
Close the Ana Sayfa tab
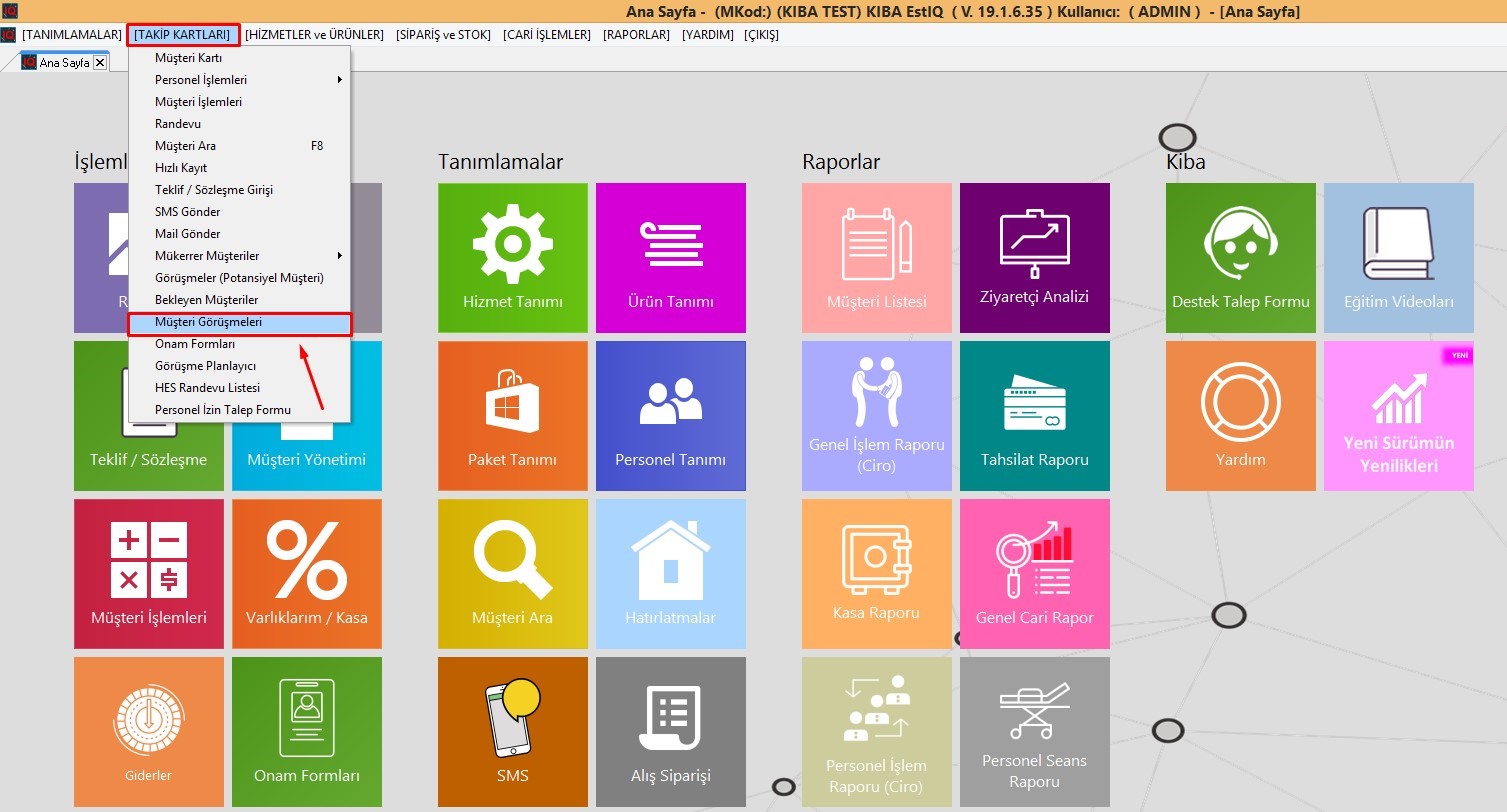pyautogui.click(x=99, y=63)
